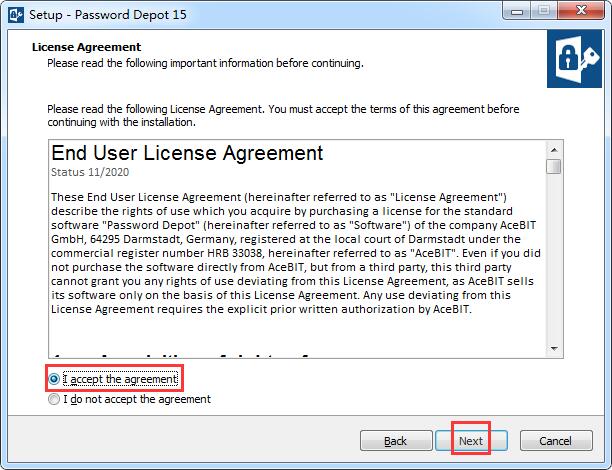Click the 'Please read the following important information' subtitle
This screenshot has height=470, width=612.
pyautogui.click(x=205, y=63)
